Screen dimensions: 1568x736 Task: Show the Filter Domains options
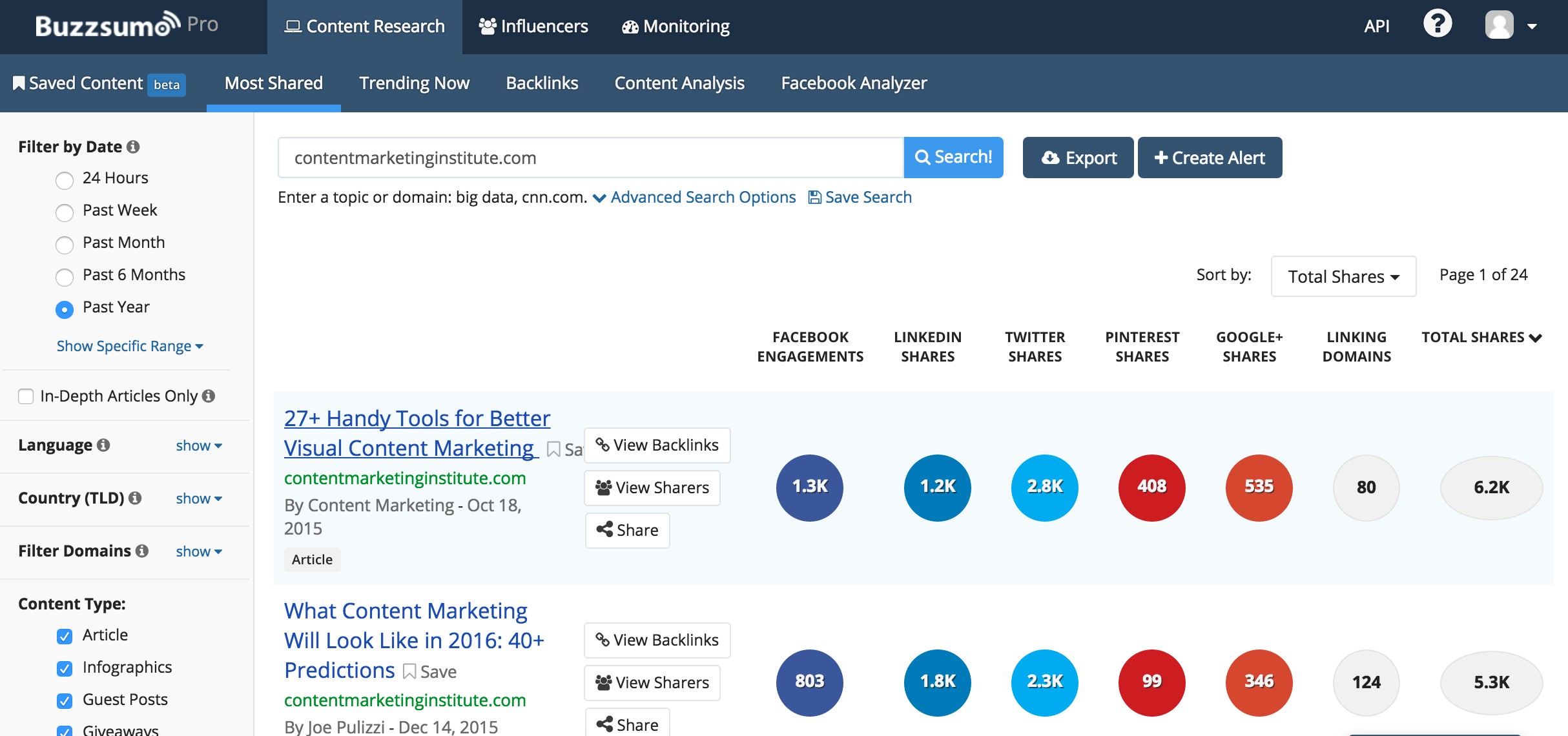pos(199,551)
